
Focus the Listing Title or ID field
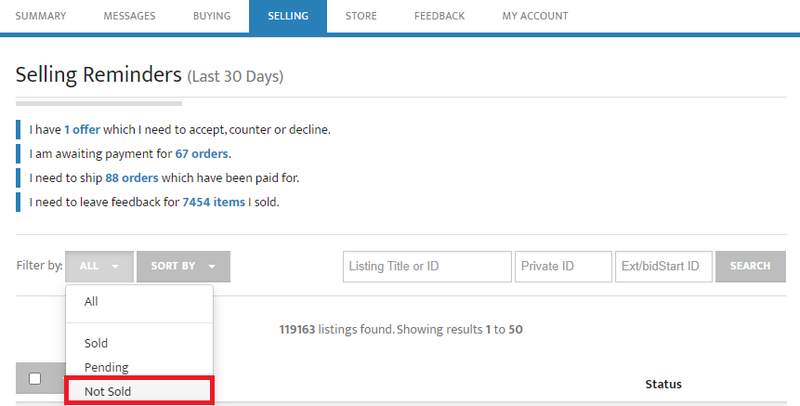(427, 266)
